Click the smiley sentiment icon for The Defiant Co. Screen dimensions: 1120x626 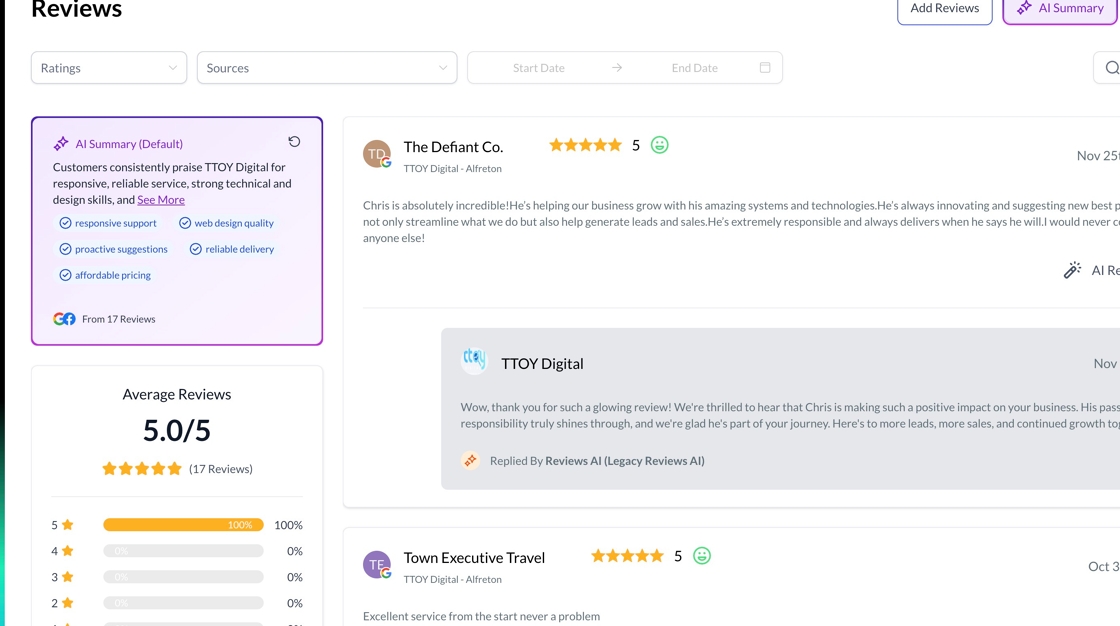pyautogui.click(x=659, y=145)
